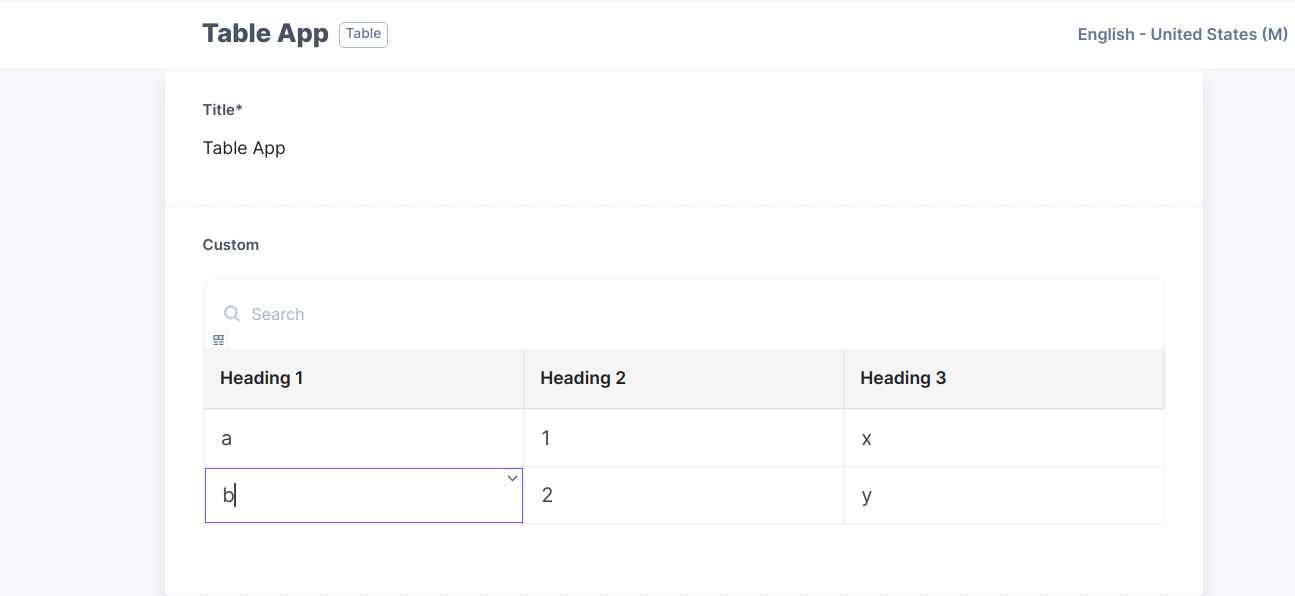This screenshot has width=1295, height=596.
Task: Click the Title field value 'Table App'
Action: coord(244,148)
